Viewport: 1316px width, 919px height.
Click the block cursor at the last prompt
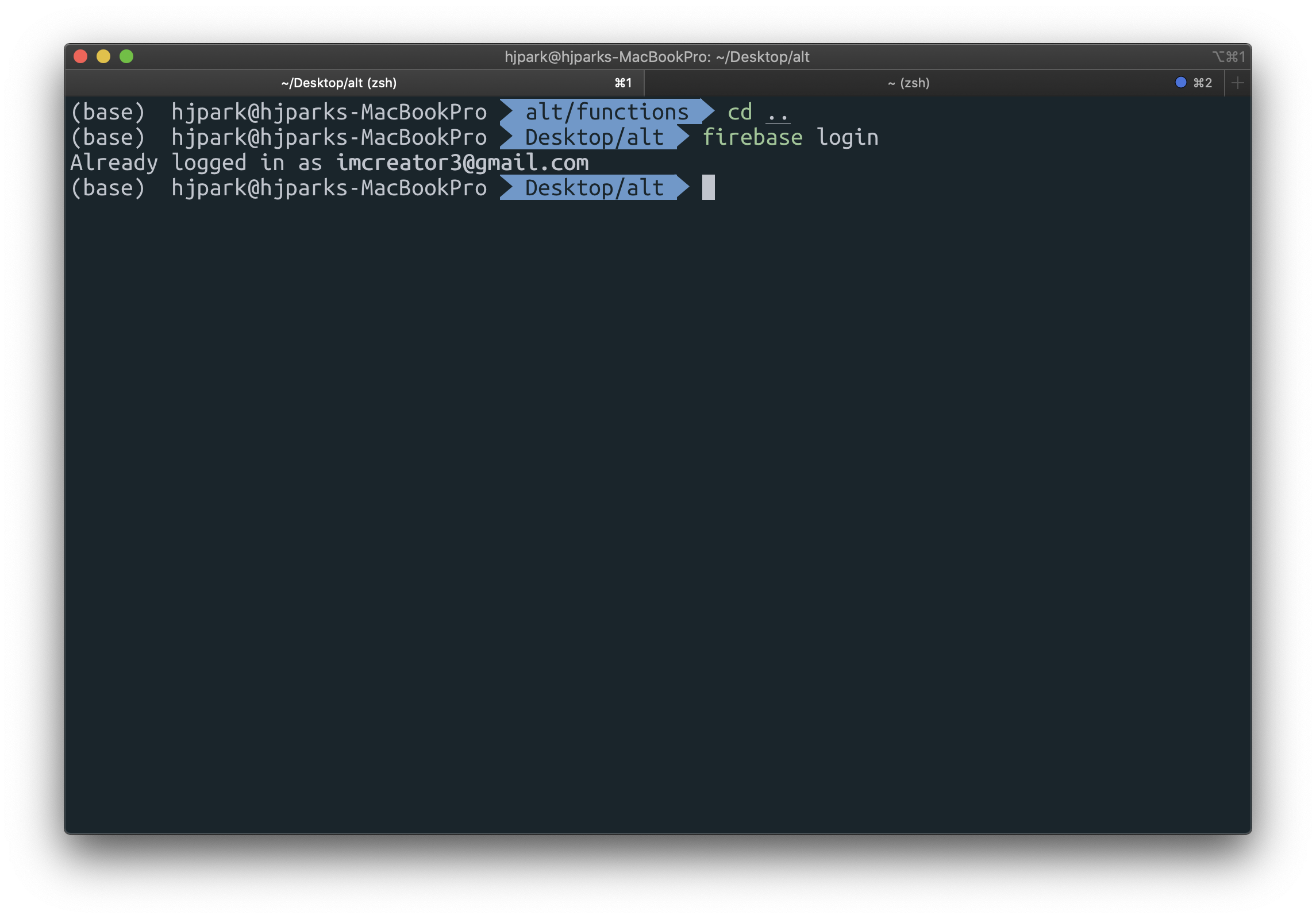tap(708, 188)
